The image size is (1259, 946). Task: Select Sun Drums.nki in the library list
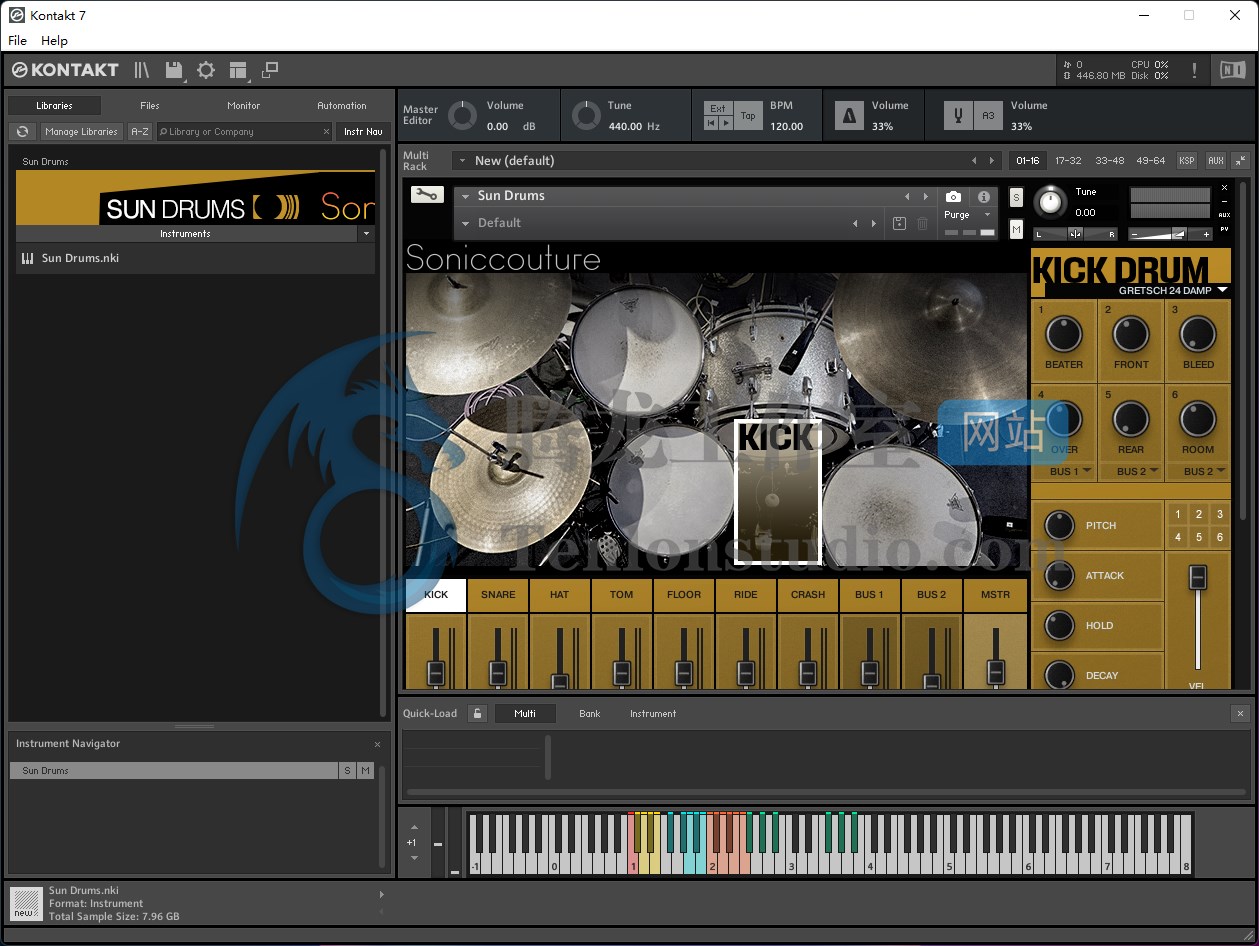[195, 258]
